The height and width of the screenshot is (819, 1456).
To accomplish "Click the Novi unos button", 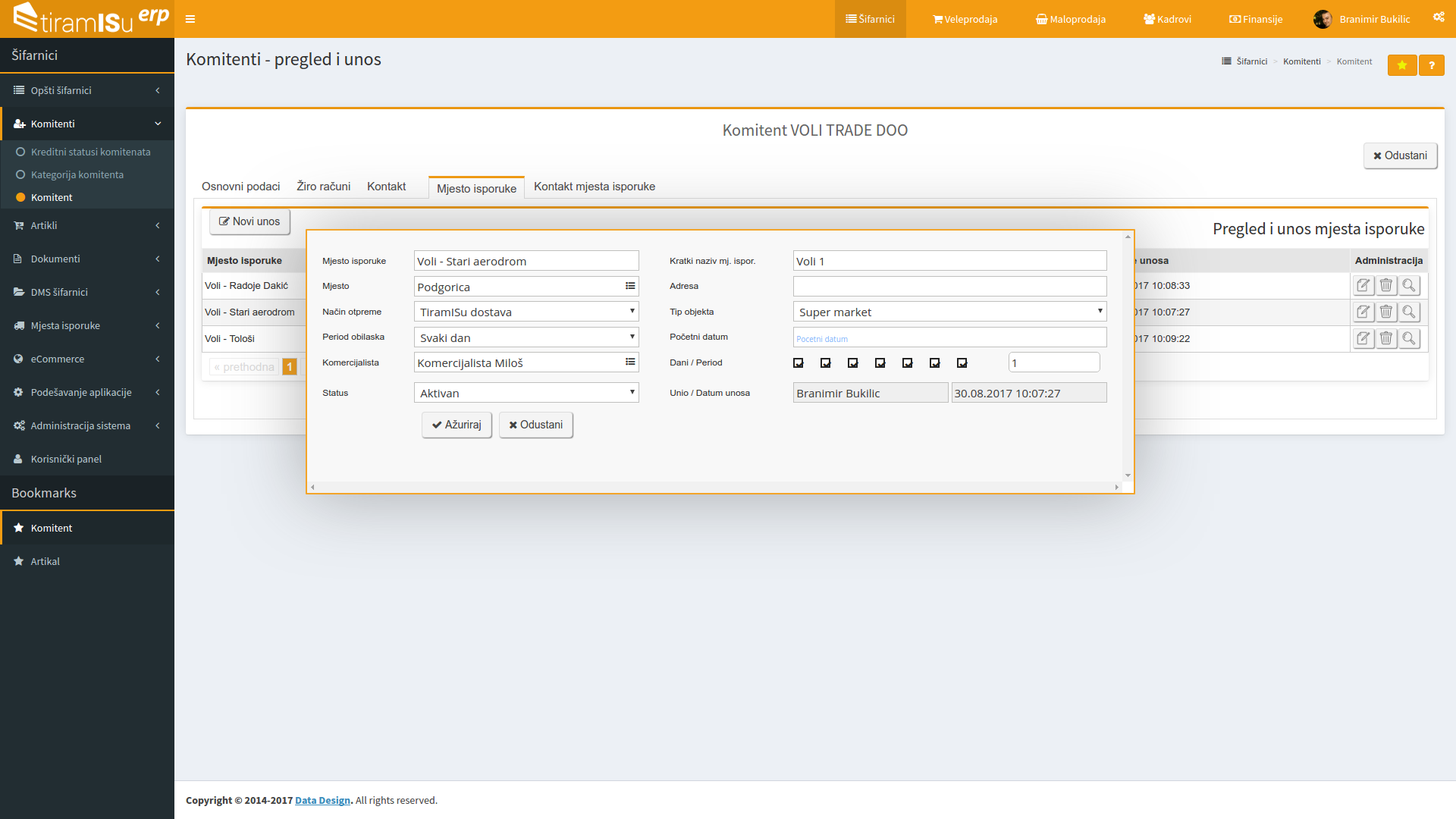I will (249, 221).
